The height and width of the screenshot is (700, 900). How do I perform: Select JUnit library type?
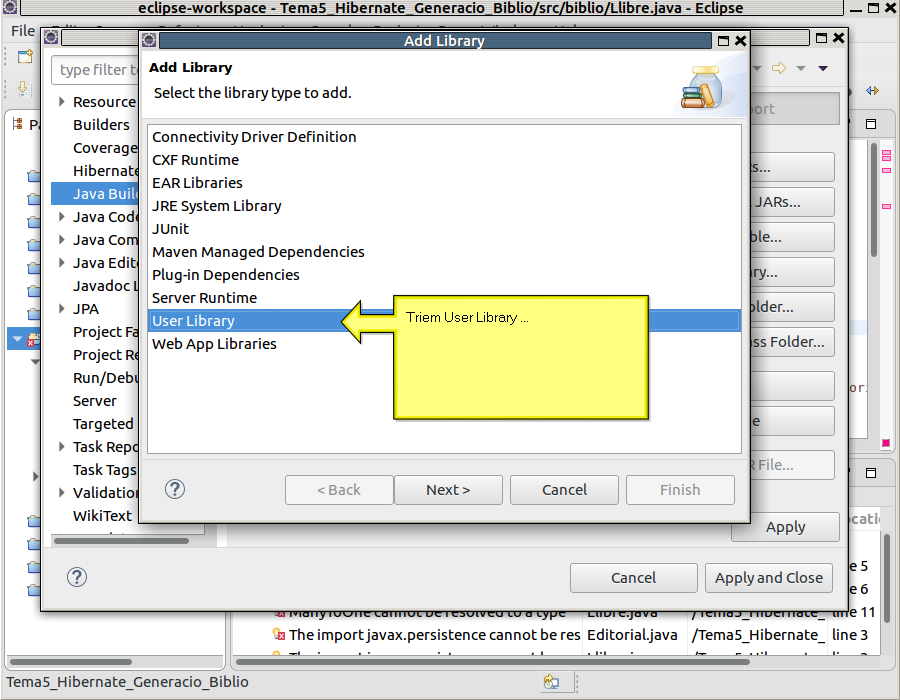[444, 229]
